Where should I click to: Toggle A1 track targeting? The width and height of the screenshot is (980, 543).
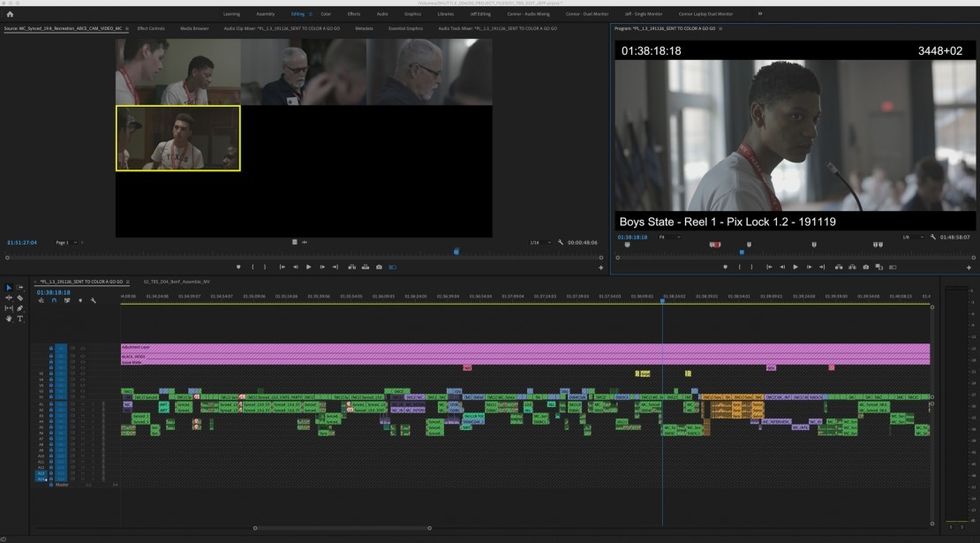click(61, 404)
